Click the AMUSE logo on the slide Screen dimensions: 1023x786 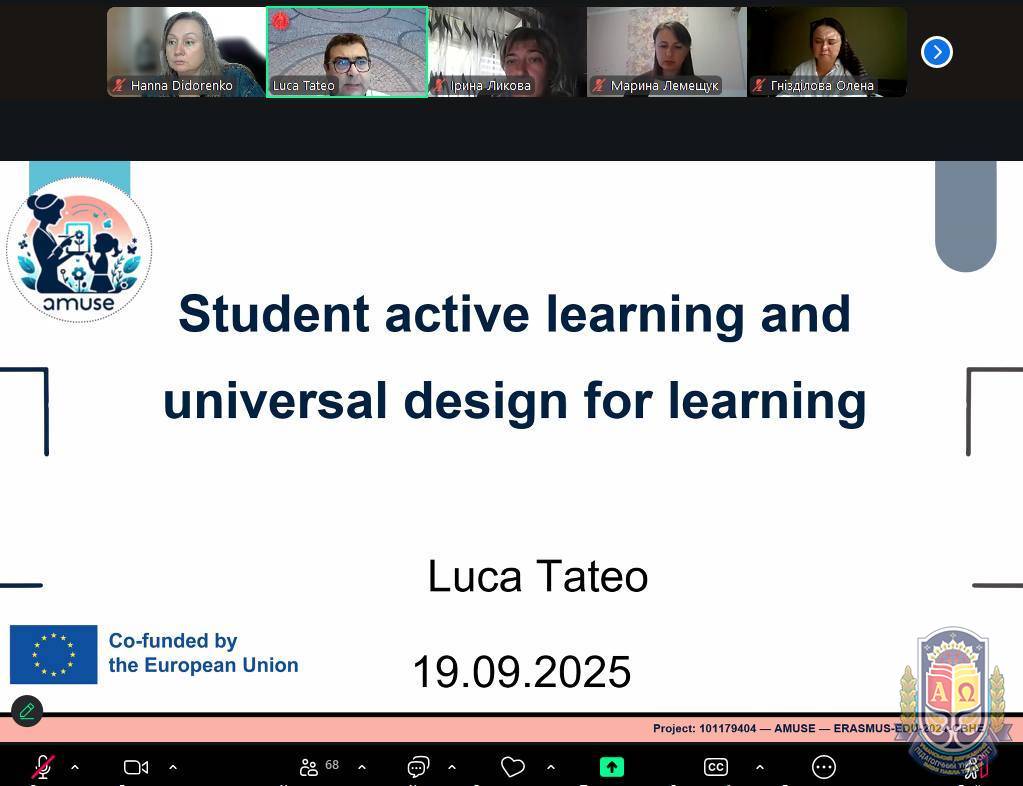(79, 250)
